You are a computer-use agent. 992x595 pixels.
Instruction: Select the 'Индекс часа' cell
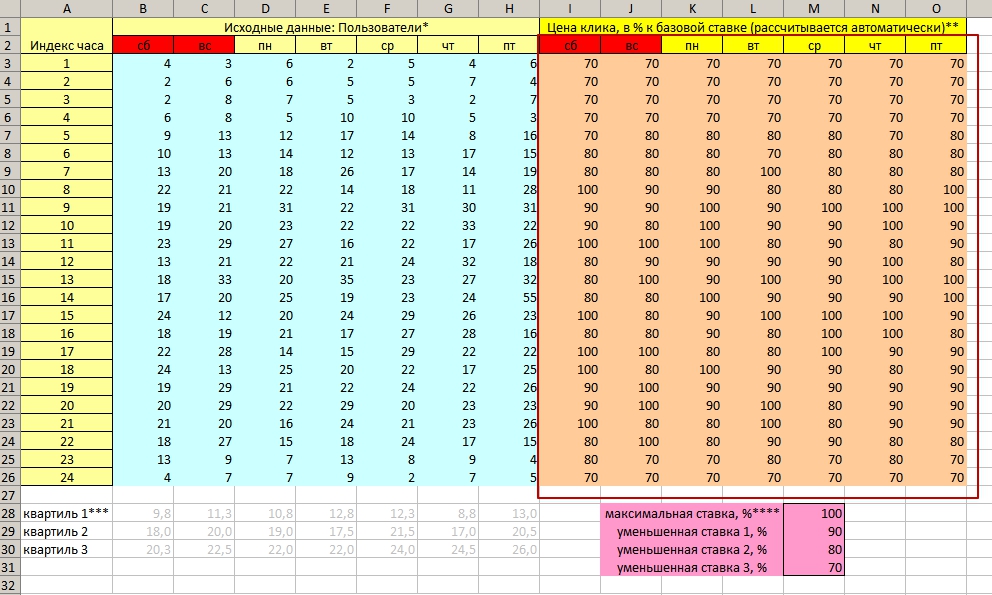[66, 45]
